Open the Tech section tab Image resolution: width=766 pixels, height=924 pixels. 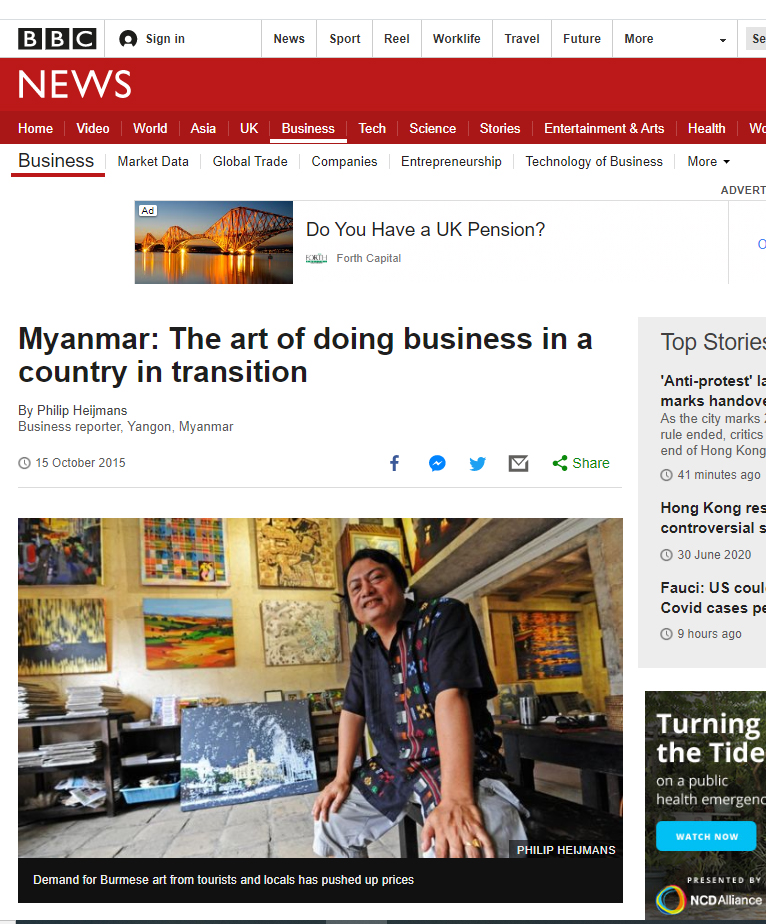point(372,128)
